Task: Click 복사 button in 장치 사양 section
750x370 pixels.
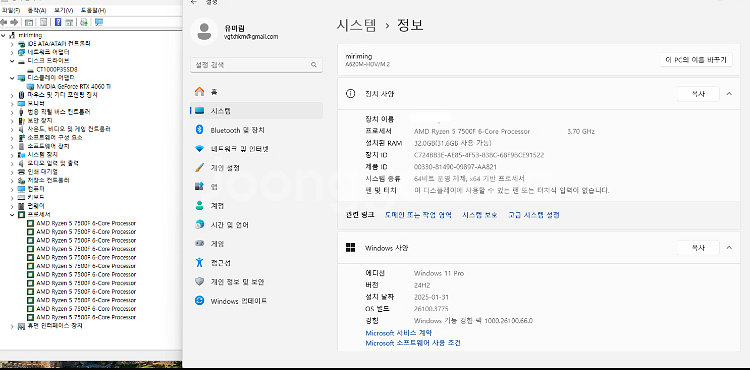Action: (698, 94)
